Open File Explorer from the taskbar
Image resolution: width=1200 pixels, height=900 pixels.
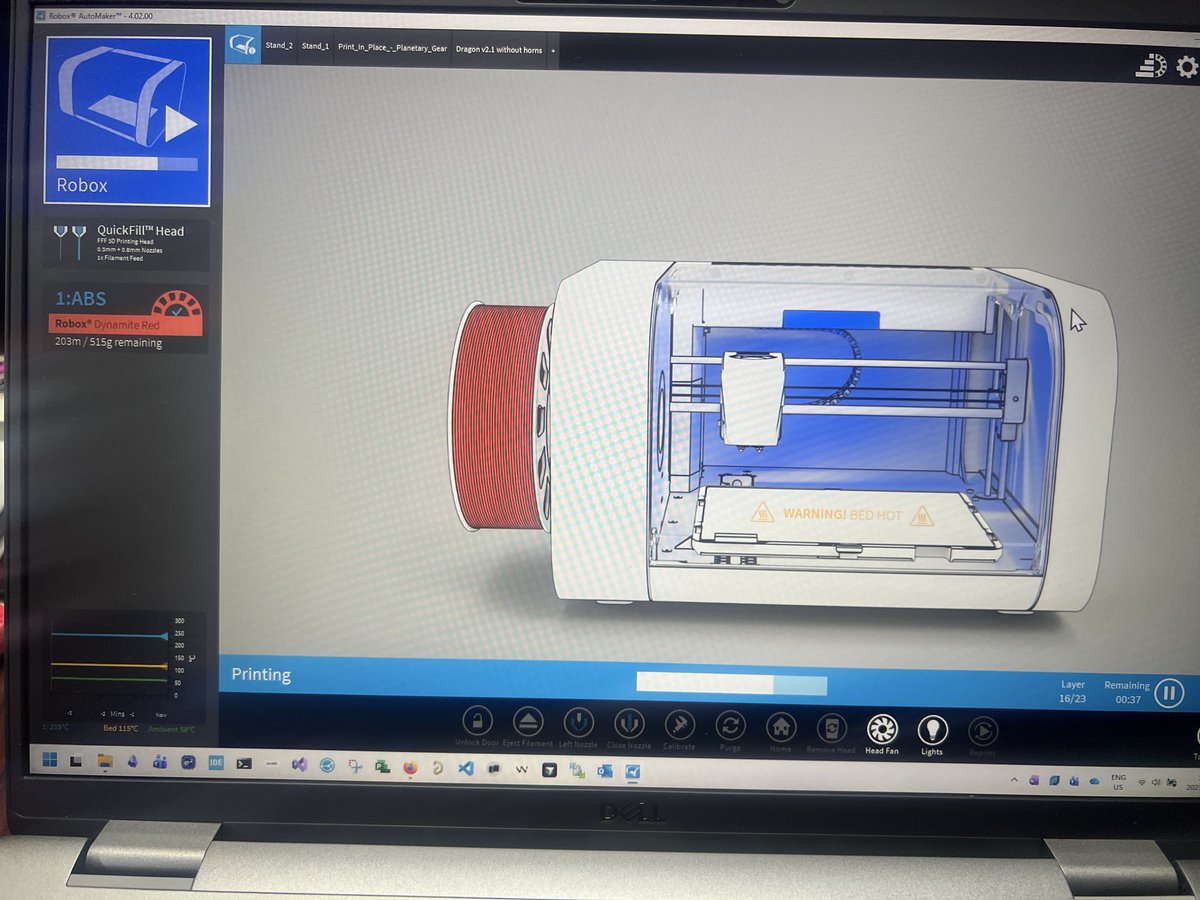[105, 763]
